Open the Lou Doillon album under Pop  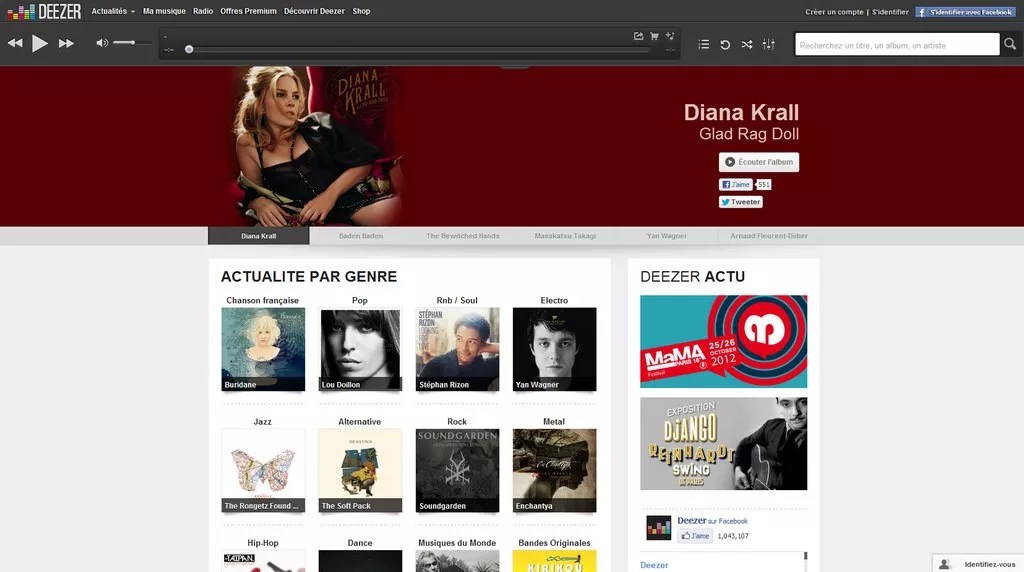click(x=360, y=349)
